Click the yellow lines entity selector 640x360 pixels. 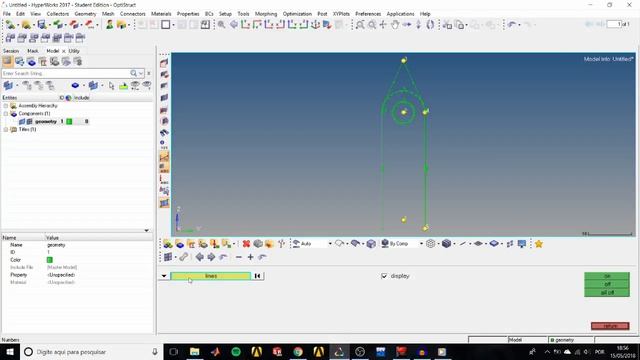click(211, 276)
